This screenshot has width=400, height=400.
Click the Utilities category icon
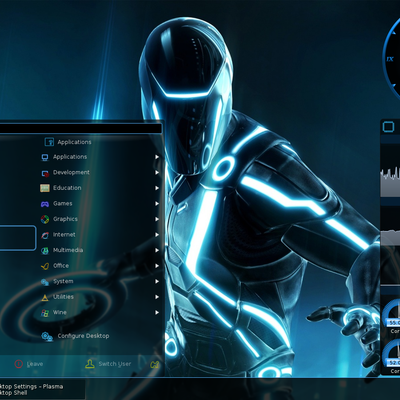45,297
